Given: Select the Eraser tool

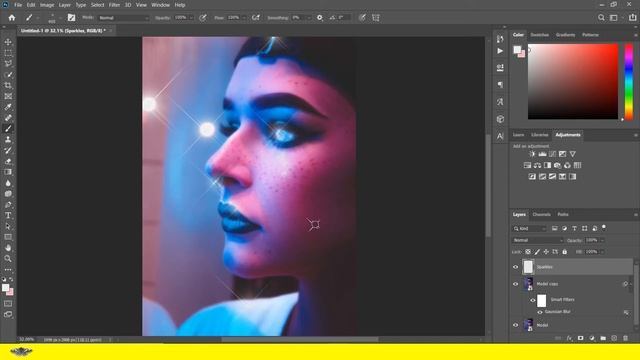Looking at the screenshot, I should (8, 161).
